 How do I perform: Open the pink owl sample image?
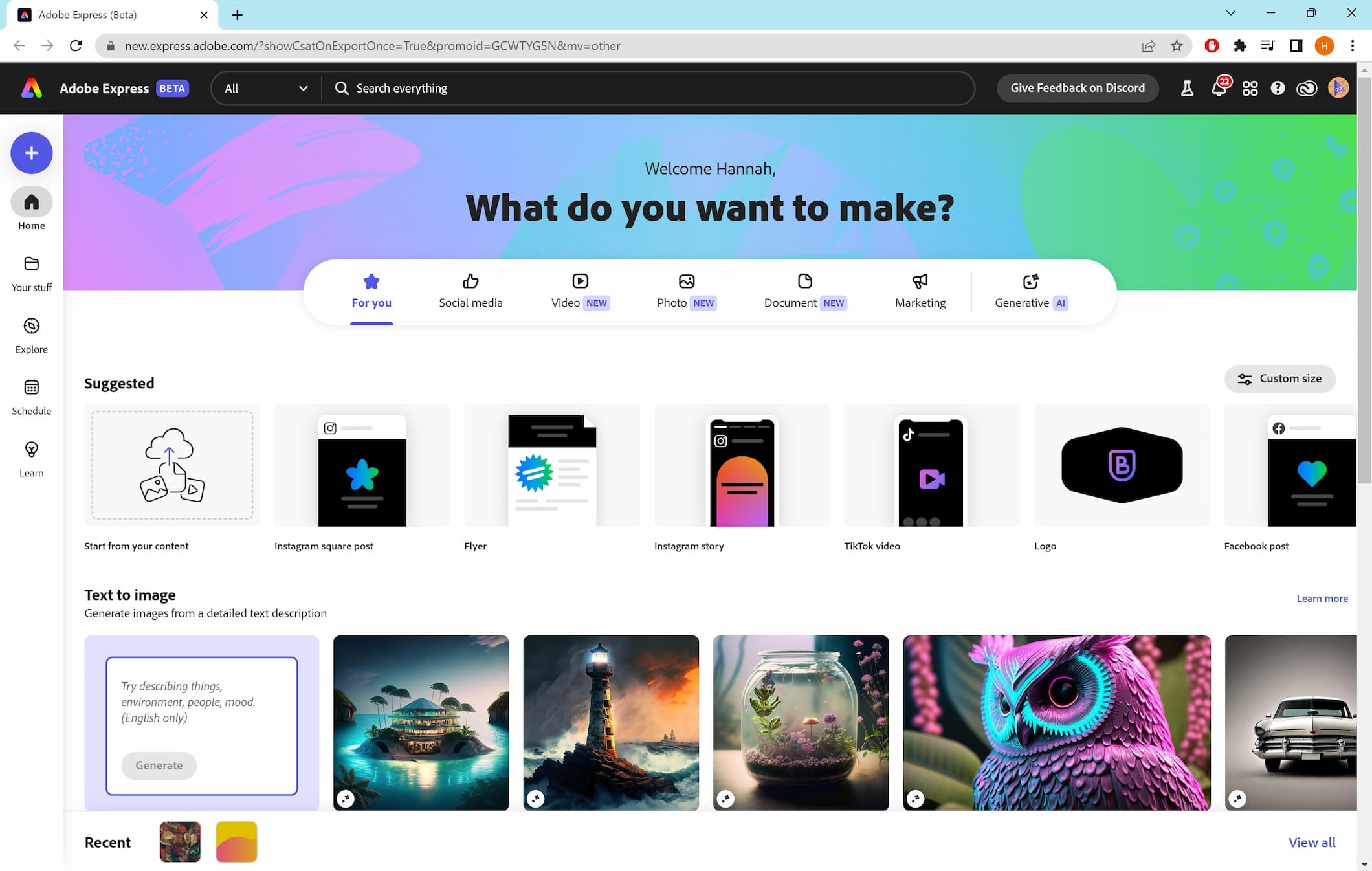[x=1056, y=723]
